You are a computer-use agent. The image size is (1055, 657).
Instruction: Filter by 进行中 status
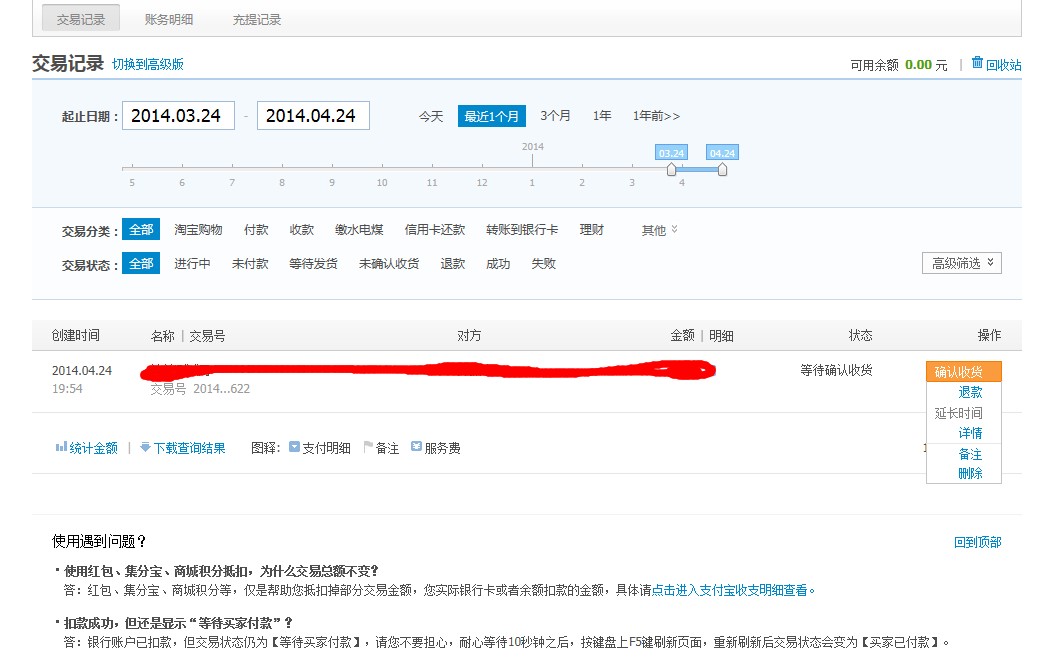192,263
